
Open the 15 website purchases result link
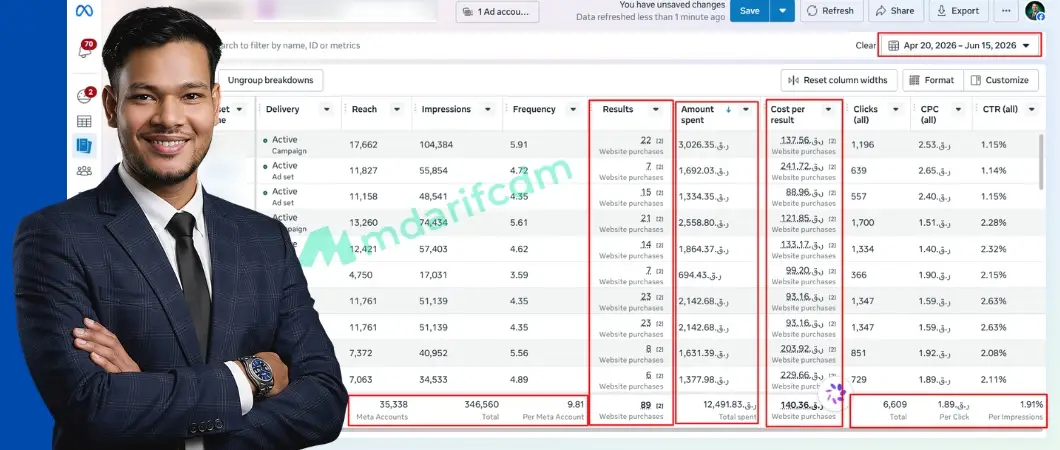coord(646,193)
